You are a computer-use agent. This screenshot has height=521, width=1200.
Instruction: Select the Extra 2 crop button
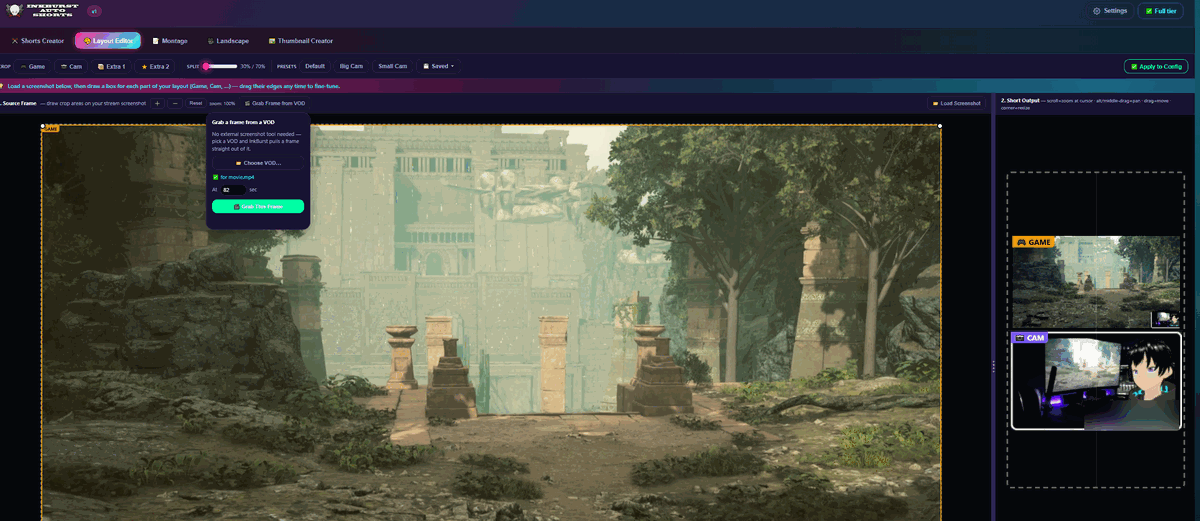point(155,66)
